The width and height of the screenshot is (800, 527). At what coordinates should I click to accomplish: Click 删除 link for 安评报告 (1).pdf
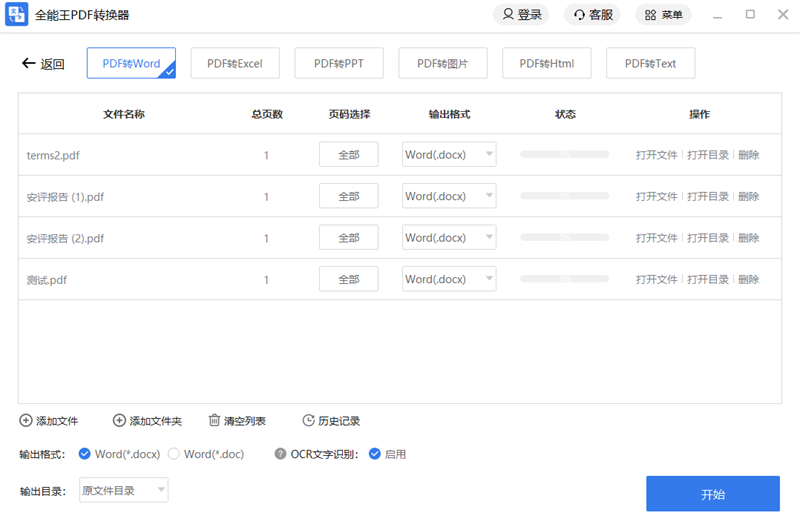[748, 197]
